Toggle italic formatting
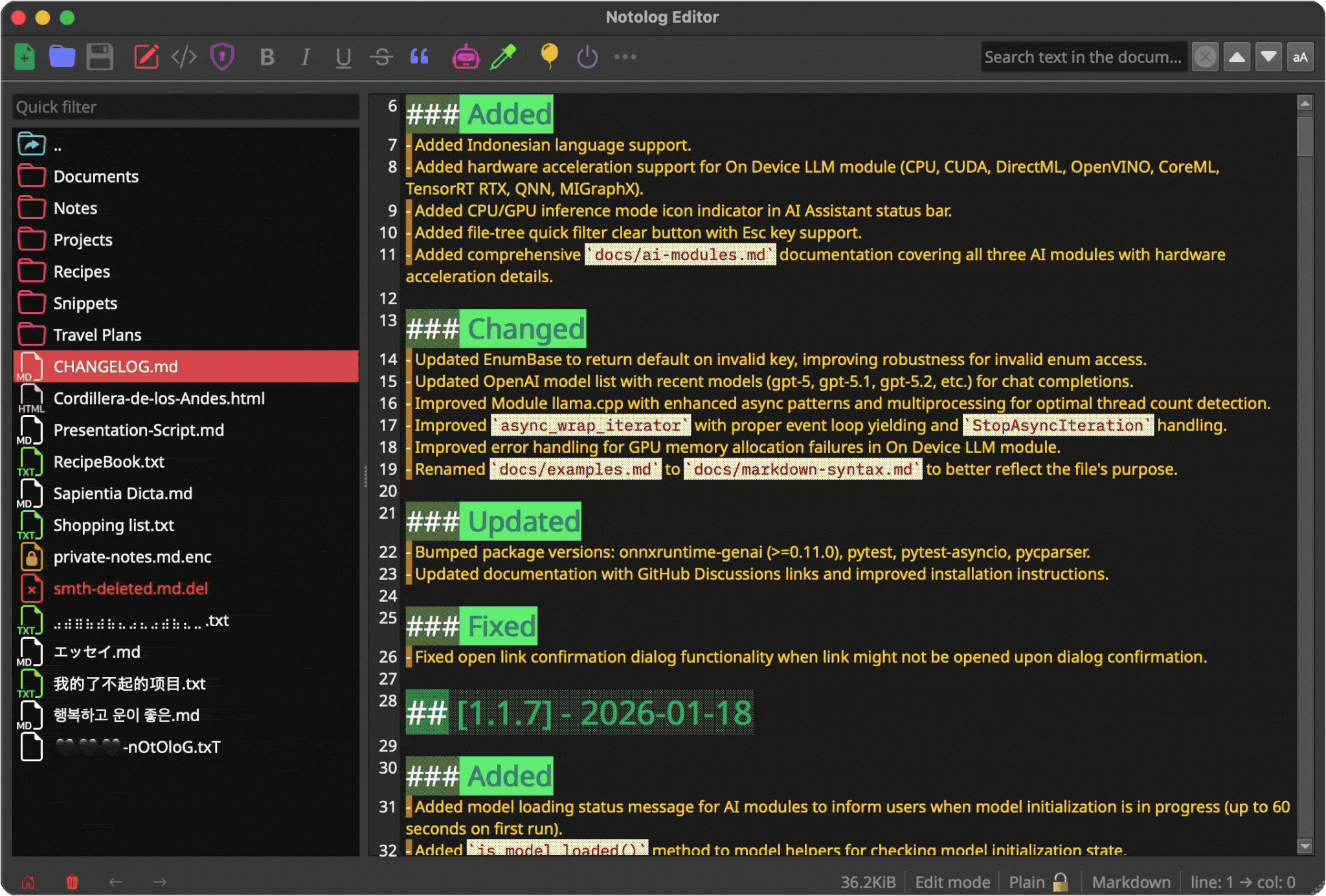The width and height of the screenshot is (1326, 896). (x=305, y=57)
